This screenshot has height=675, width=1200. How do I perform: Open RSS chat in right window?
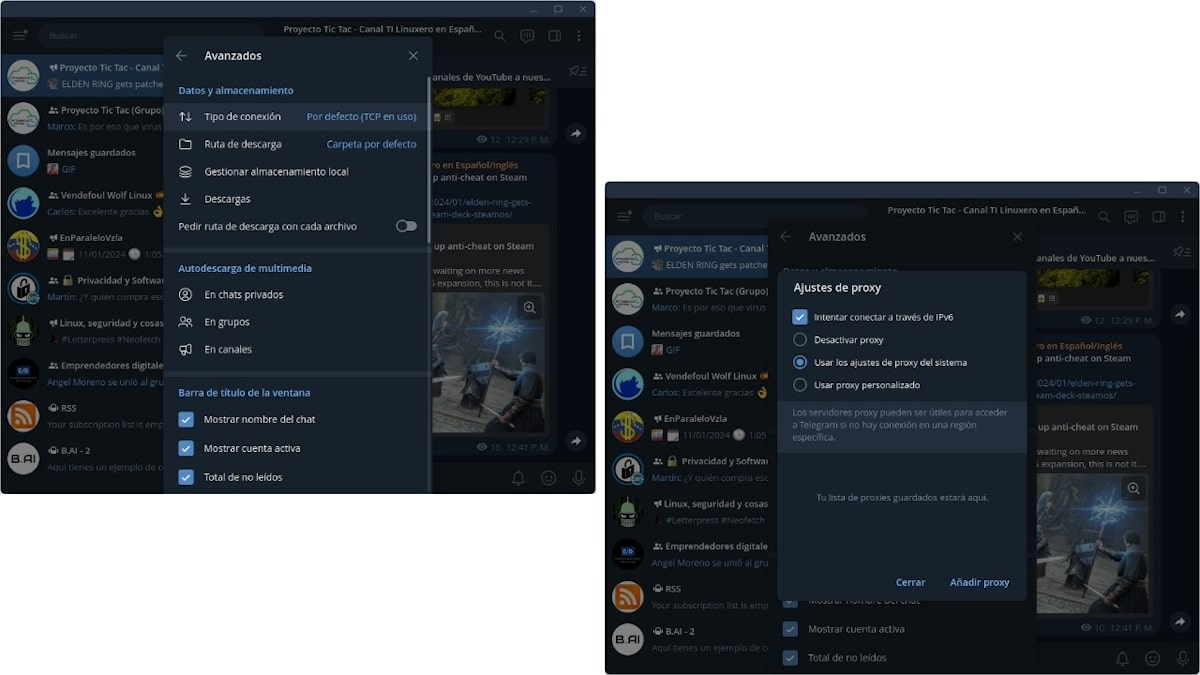click(687, 596)
